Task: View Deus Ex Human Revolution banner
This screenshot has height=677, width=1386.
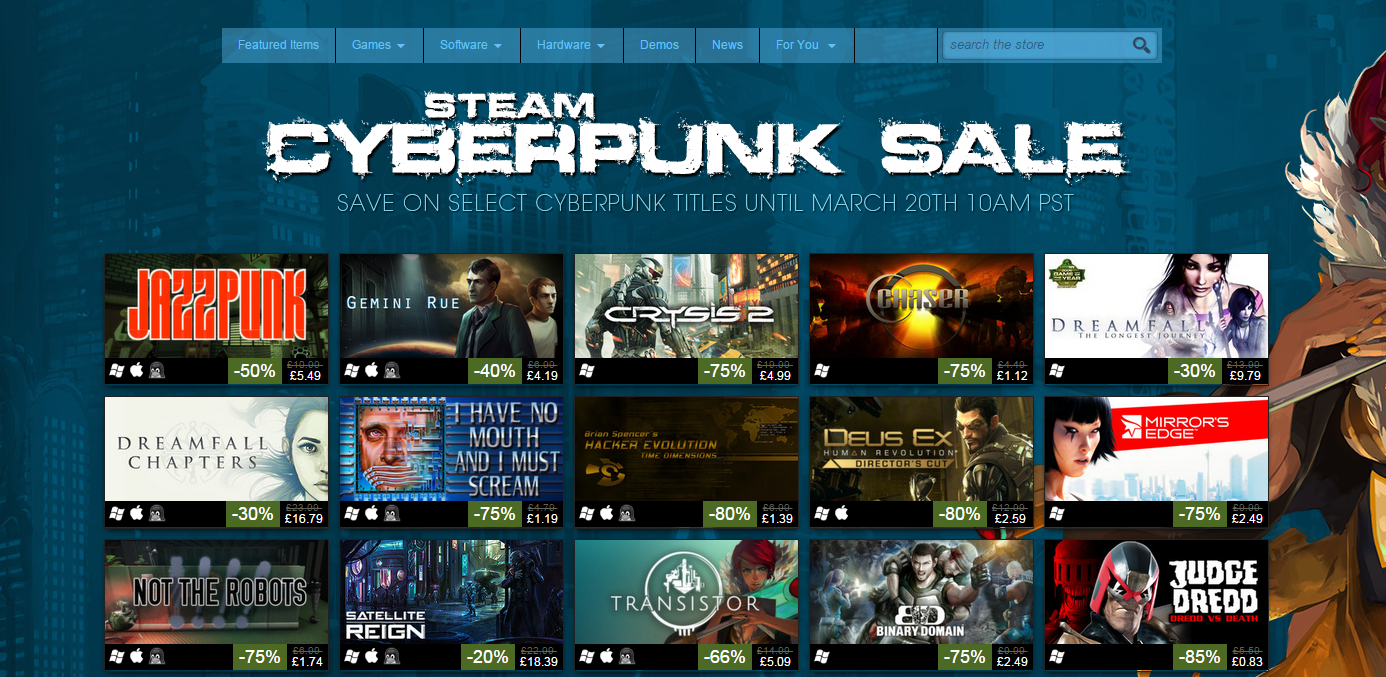Action: click(922, 449)
